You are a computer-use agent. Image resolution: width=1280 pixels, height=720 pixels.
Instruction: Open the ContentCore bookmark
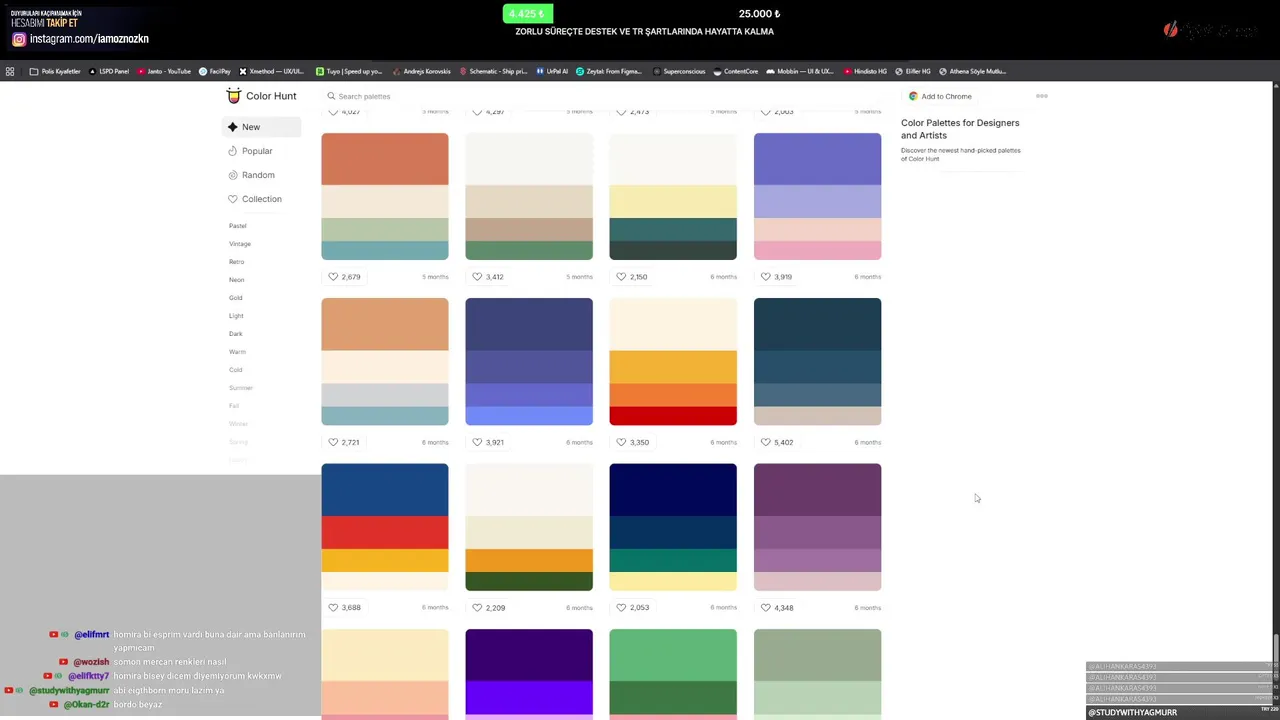[x=736, y=71]
